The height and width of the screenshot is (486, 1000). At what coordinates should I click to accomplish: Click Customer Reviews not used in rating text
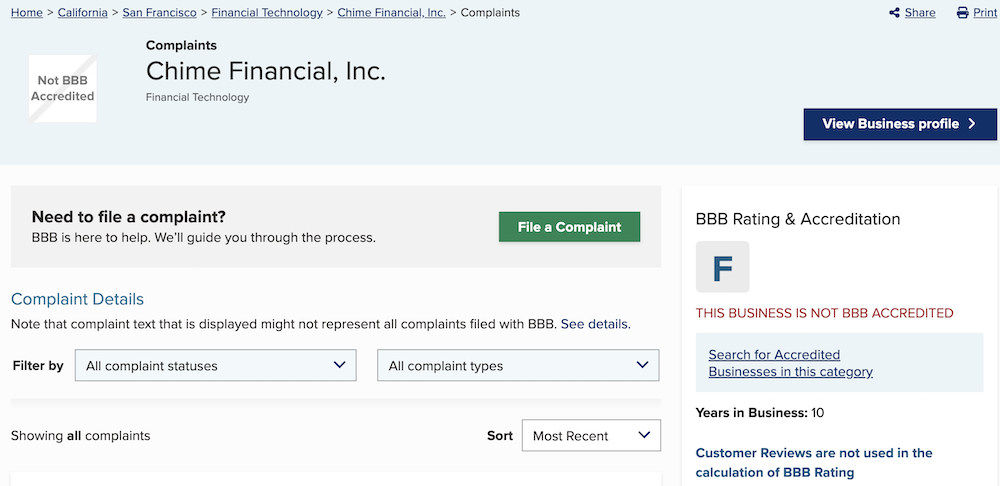coord(814,462)
